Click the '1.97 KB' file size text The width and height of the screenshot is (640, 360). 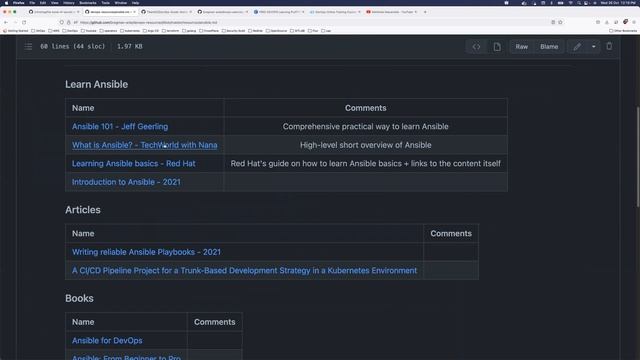pyautogui.click(x=129, y=47)
